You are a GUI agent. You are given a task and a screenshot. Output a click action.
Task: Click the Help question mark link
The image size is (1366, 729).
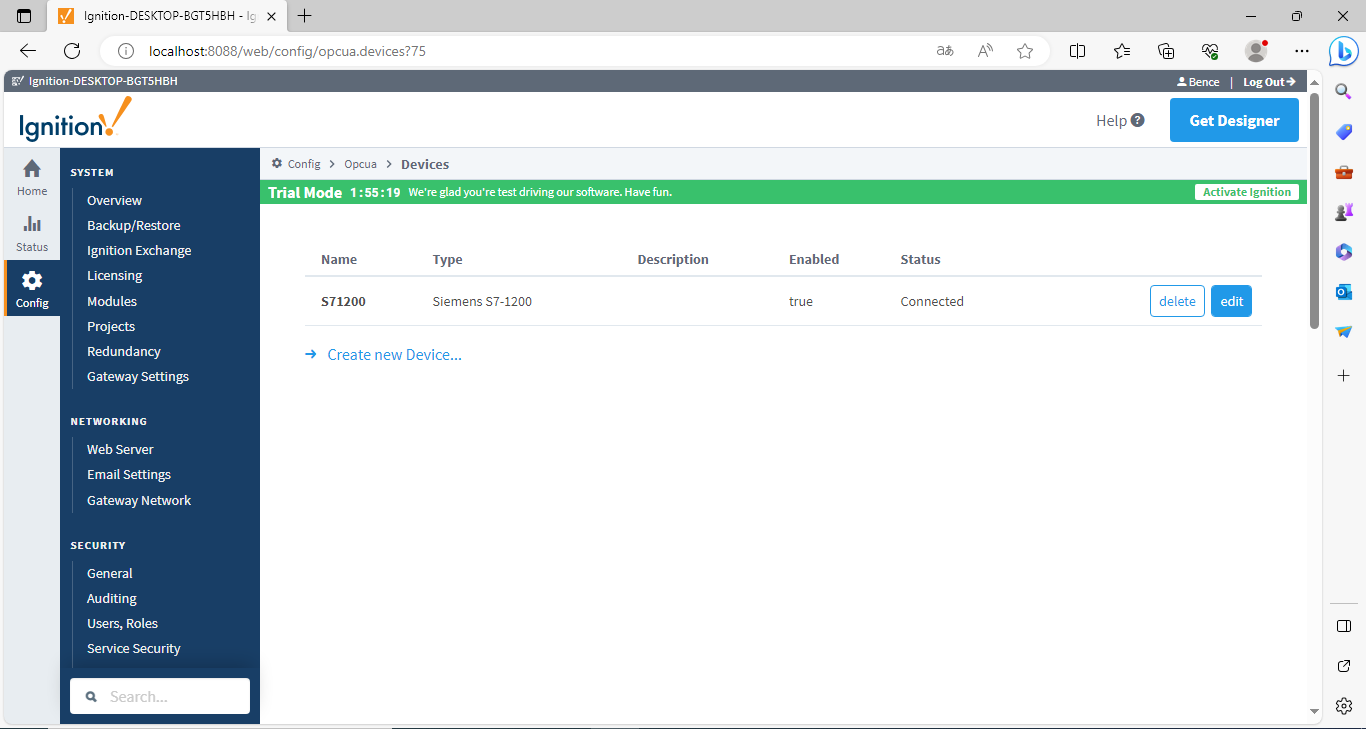click(1120, 120)
